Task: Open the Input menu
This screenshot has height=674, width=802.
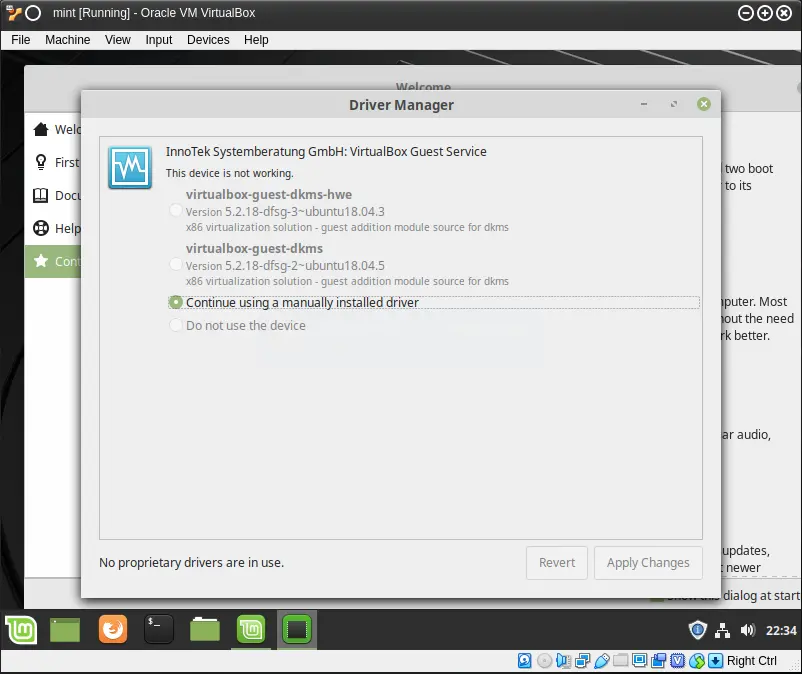Action: click(x=159, y=40)
